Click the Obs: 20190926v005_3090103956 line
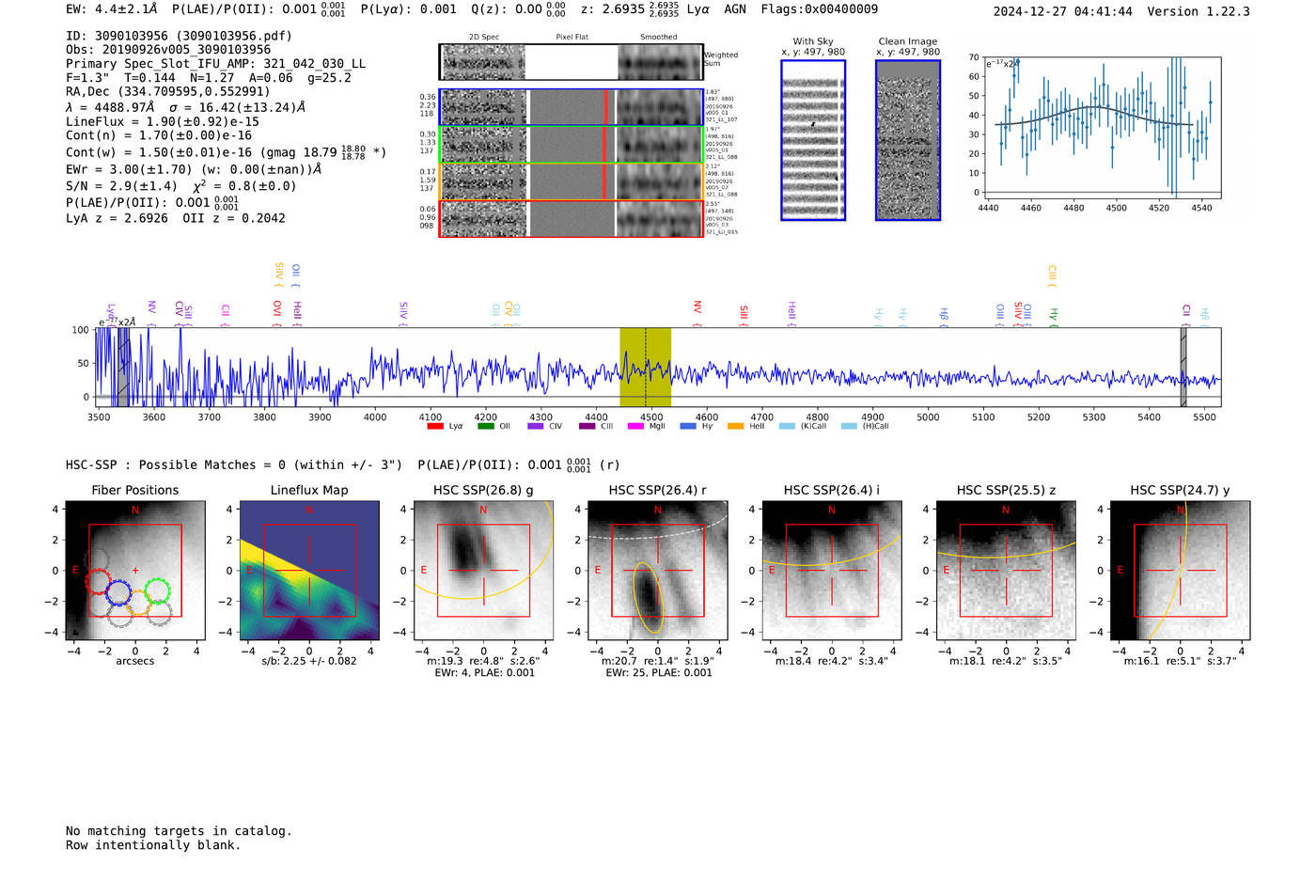This screenshot has height=896, width=1316. click(x=168, y=50)
